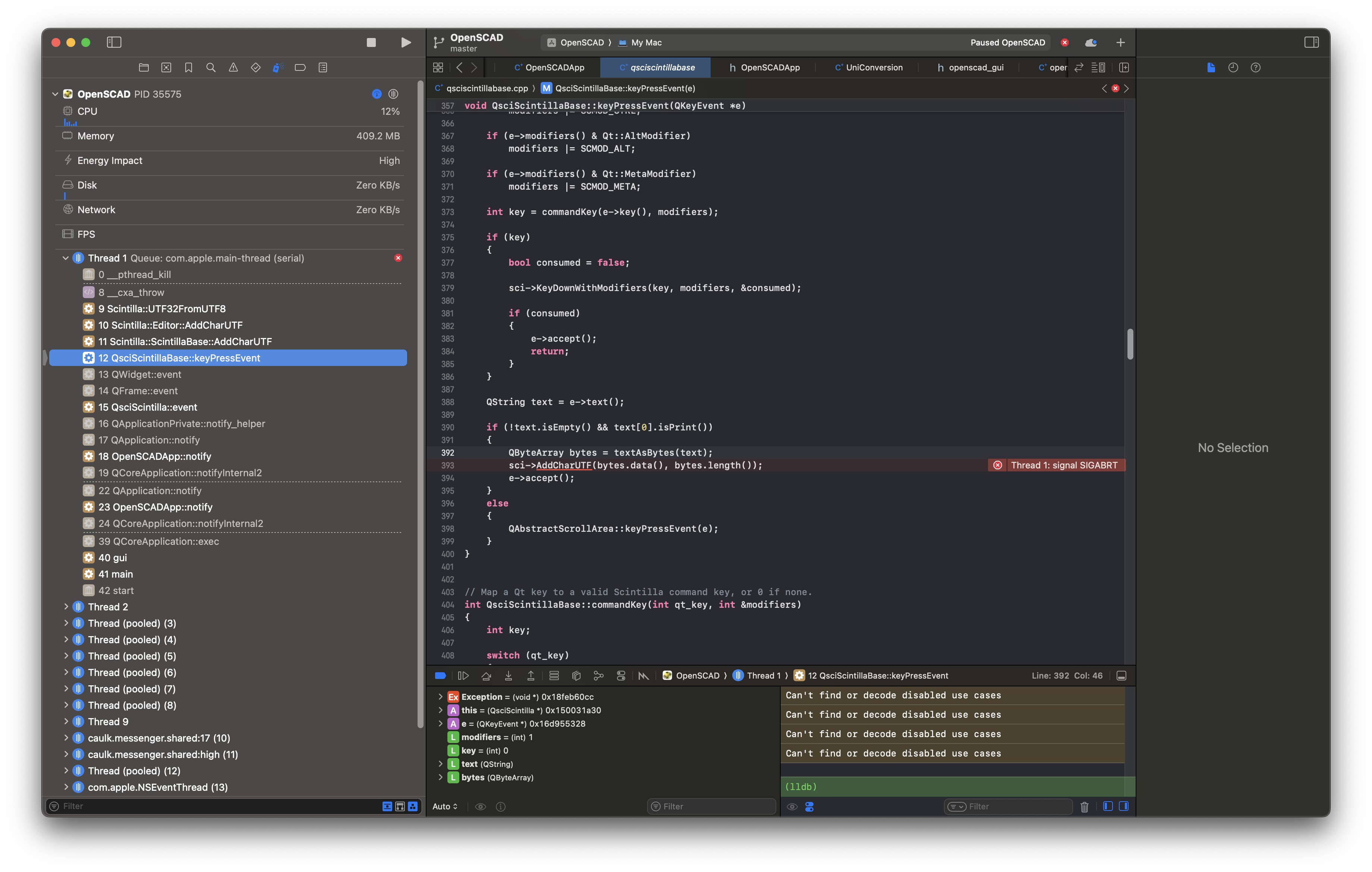Collapse the OpenSCAD PID 35575 process
The height and width of the screenshot is (872, 1372).
coord(55,94)
